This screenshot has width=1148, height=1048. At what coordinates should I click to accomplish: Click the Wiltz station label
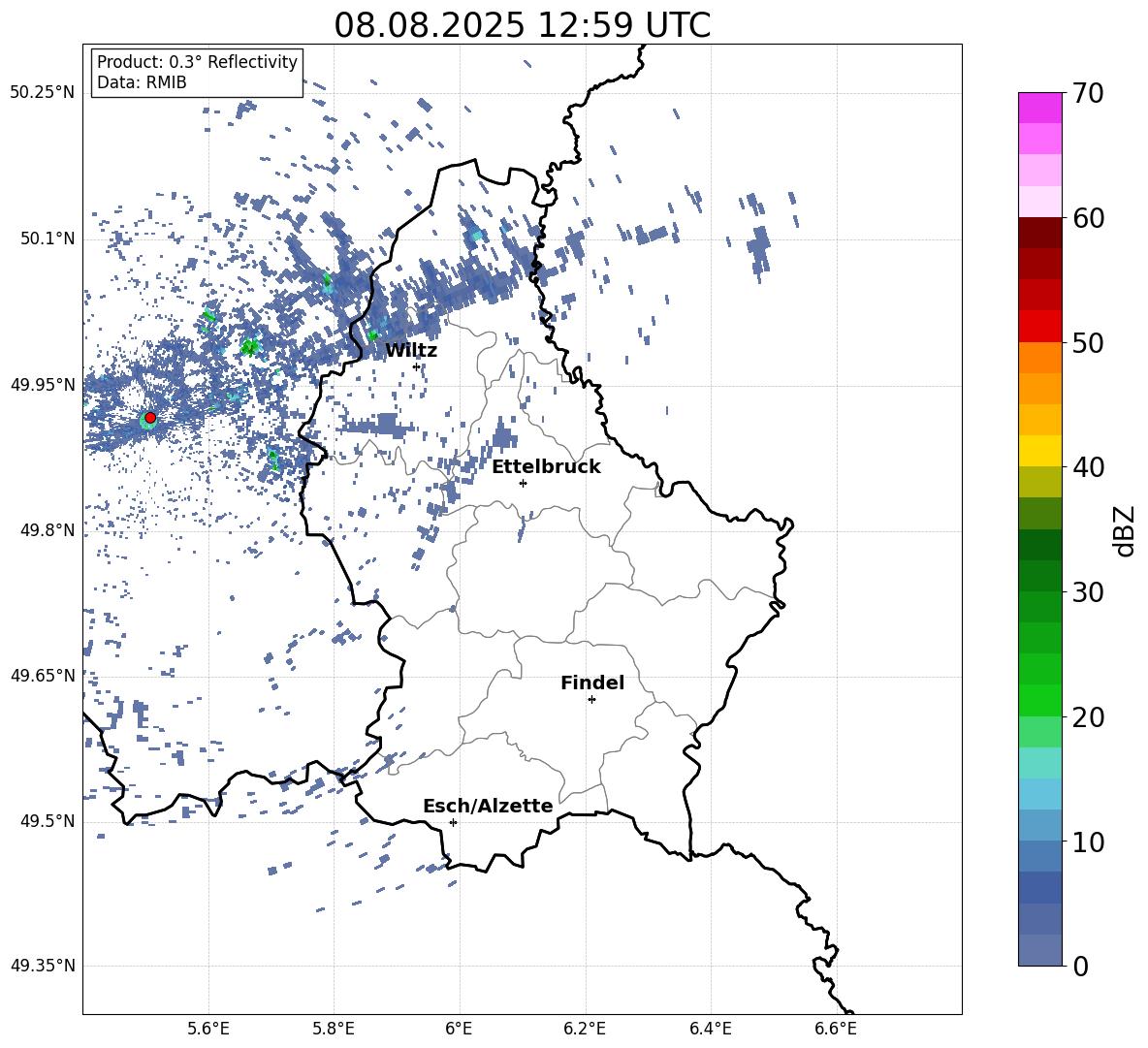411,351
